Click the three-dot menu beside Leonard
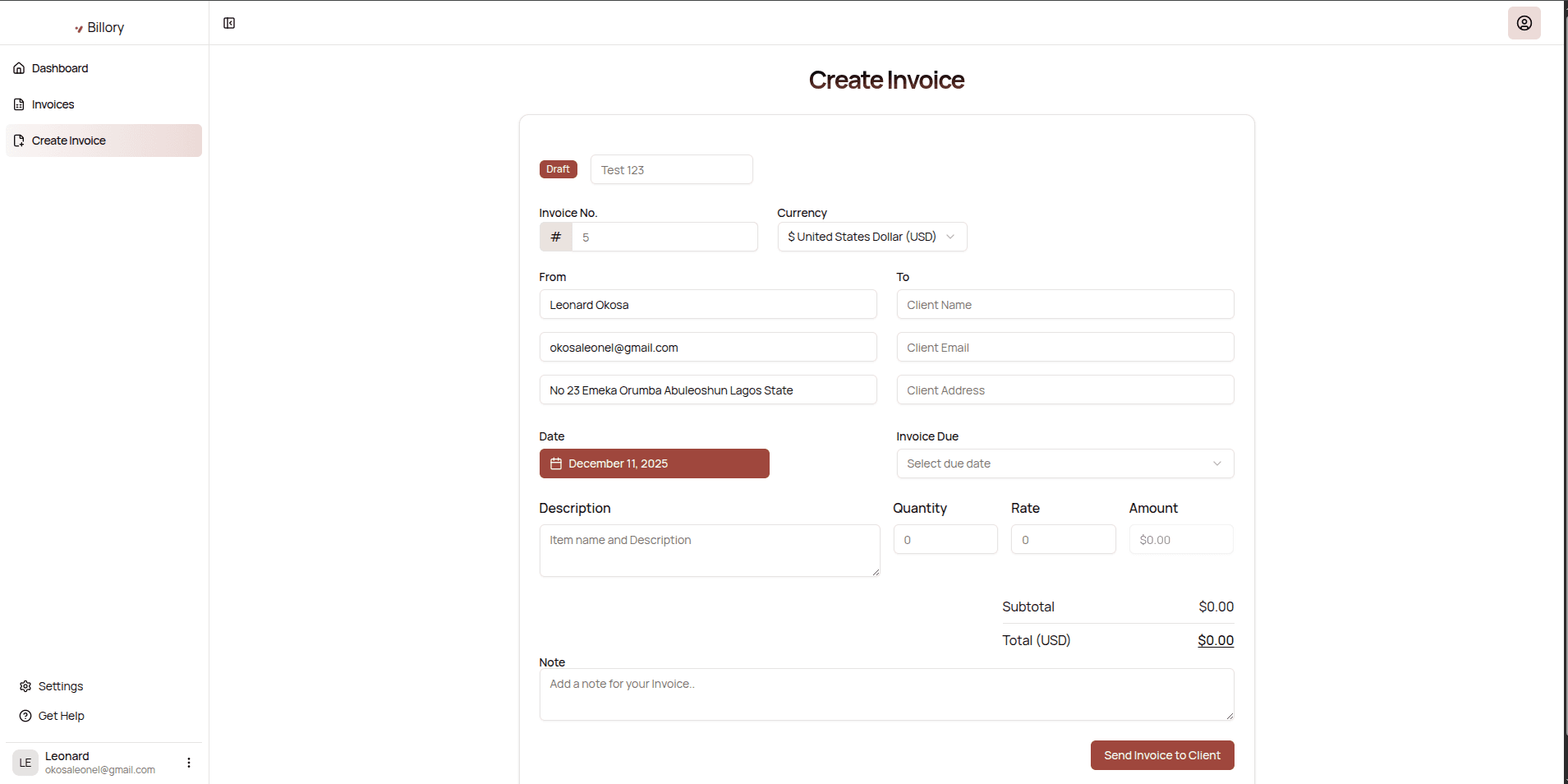The image size is (1568, 784). point(189,763)
